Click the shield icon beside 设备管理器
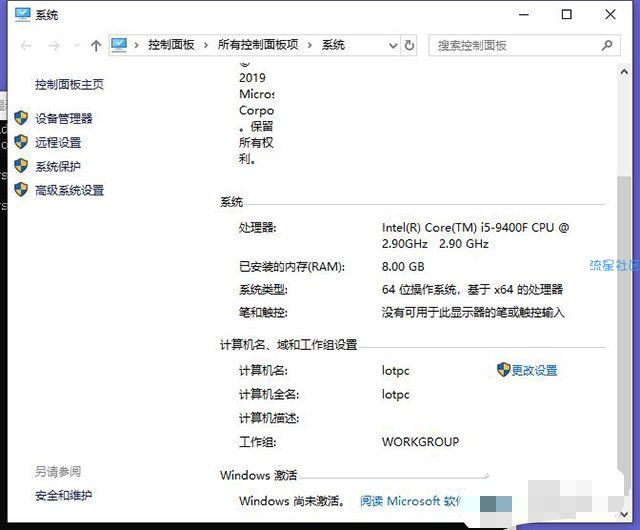The width and height of the screenshot is (640, 530). (21, 118)
